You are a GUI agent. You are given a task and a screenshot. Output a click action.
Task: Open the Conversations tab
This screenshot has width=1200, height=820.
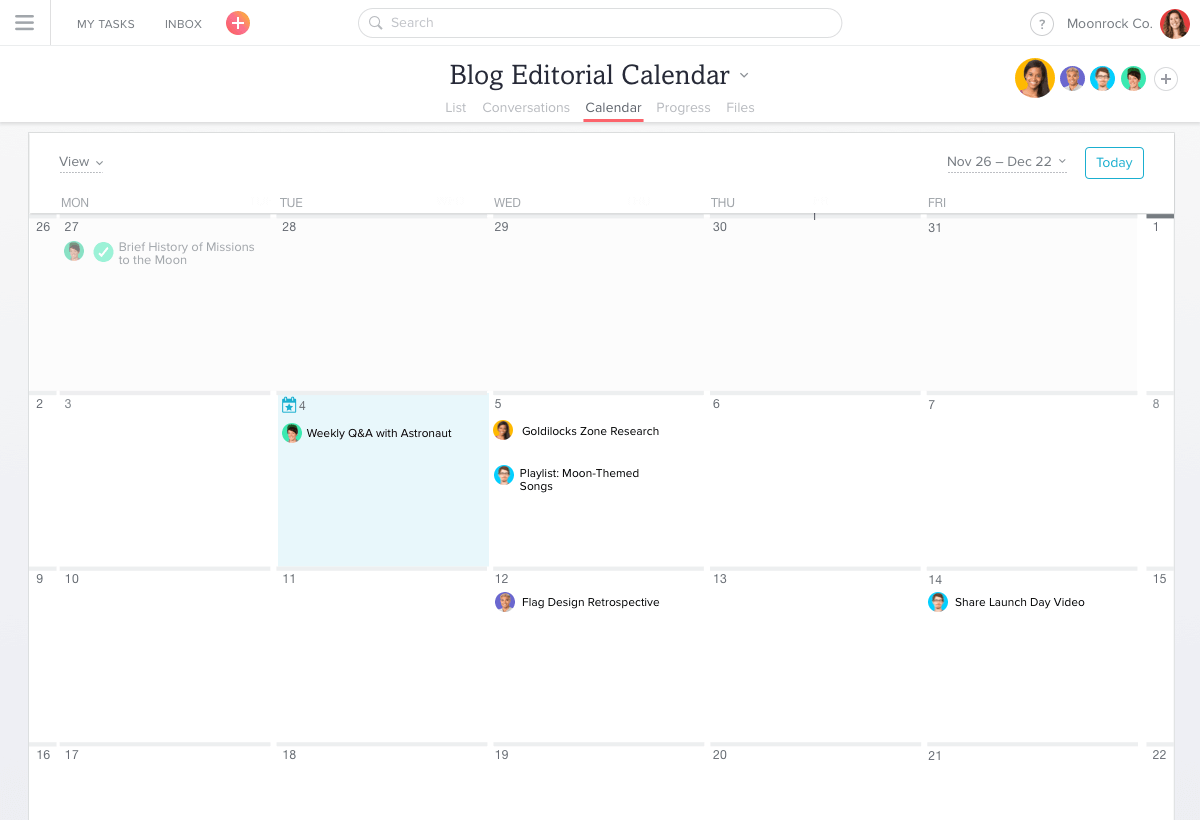[x=526, y=108]
